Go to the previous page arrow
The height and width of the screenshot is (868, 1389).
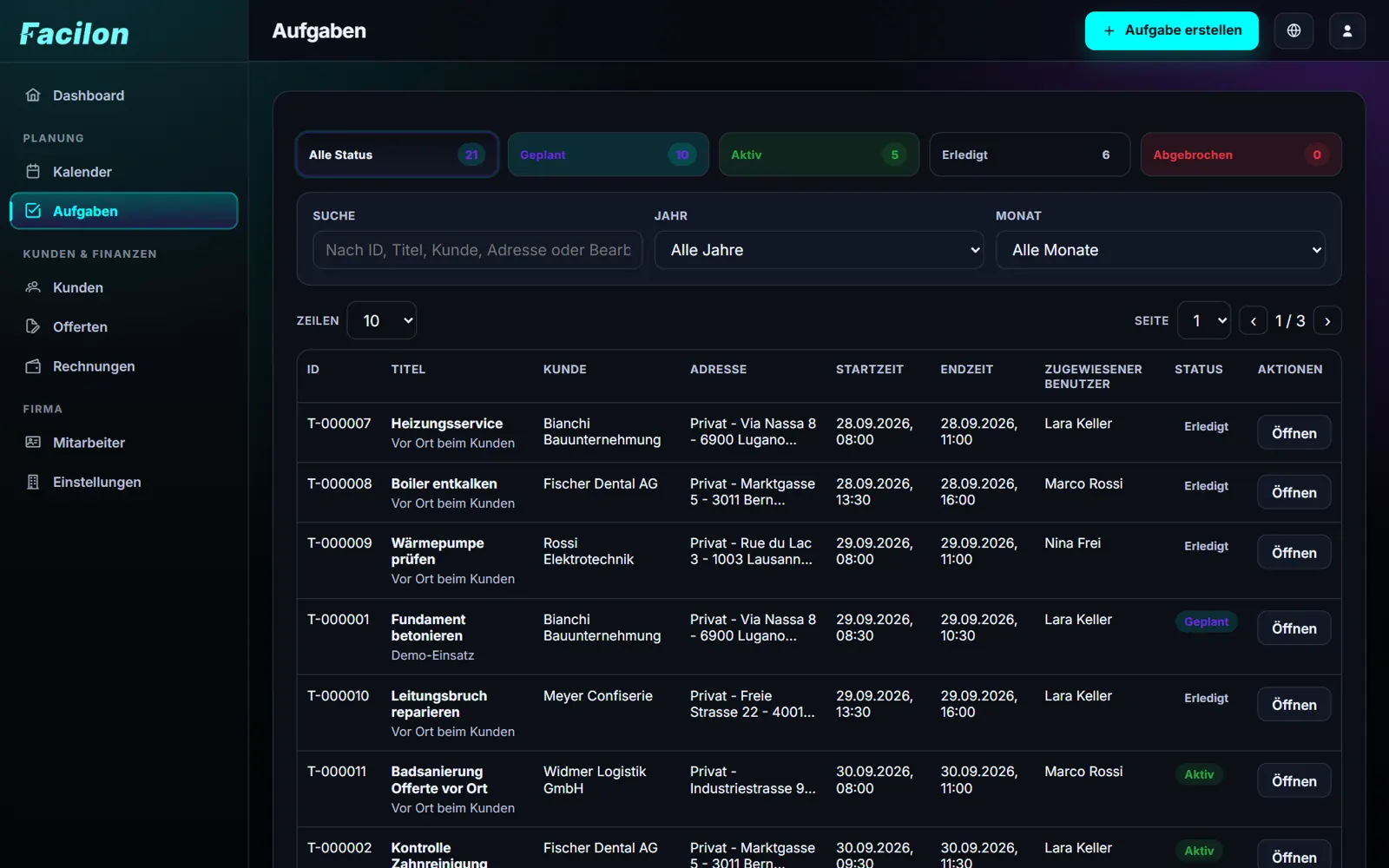[1253, 321]
